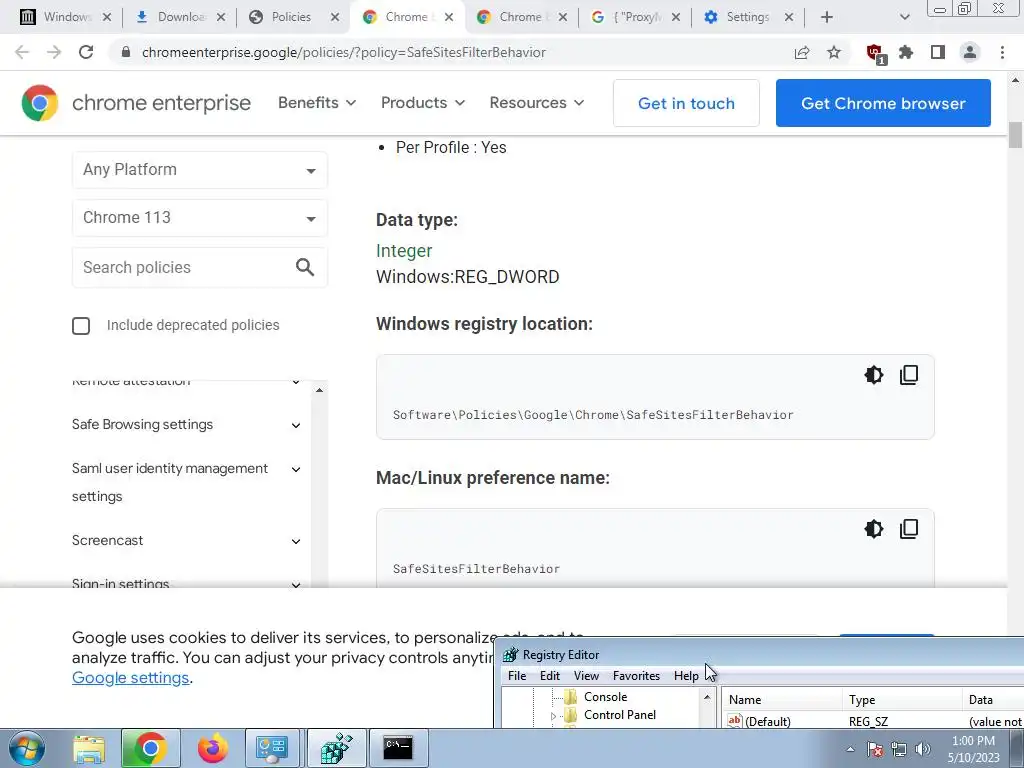Click Get Chrome browser button
This screenshot has height=768, width=1024.
coord(883,103)
